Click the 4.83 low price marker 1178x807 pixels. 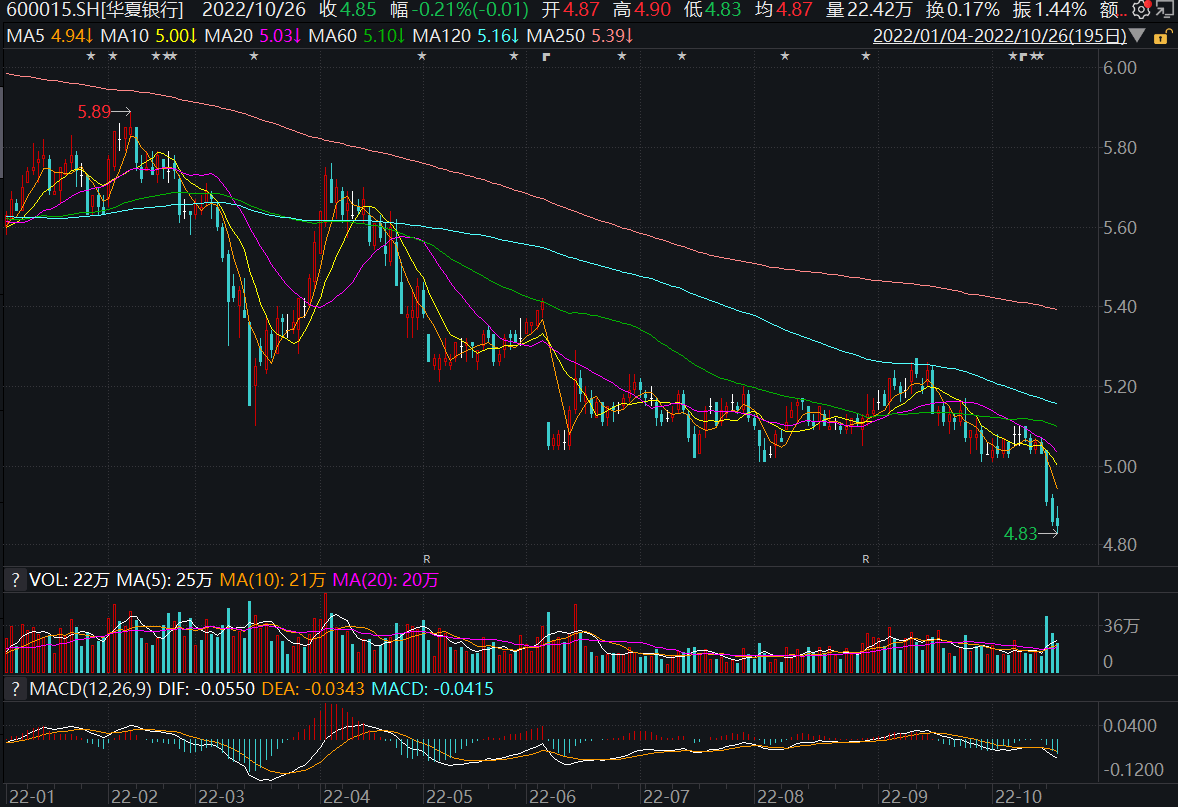coord(1020,534)
